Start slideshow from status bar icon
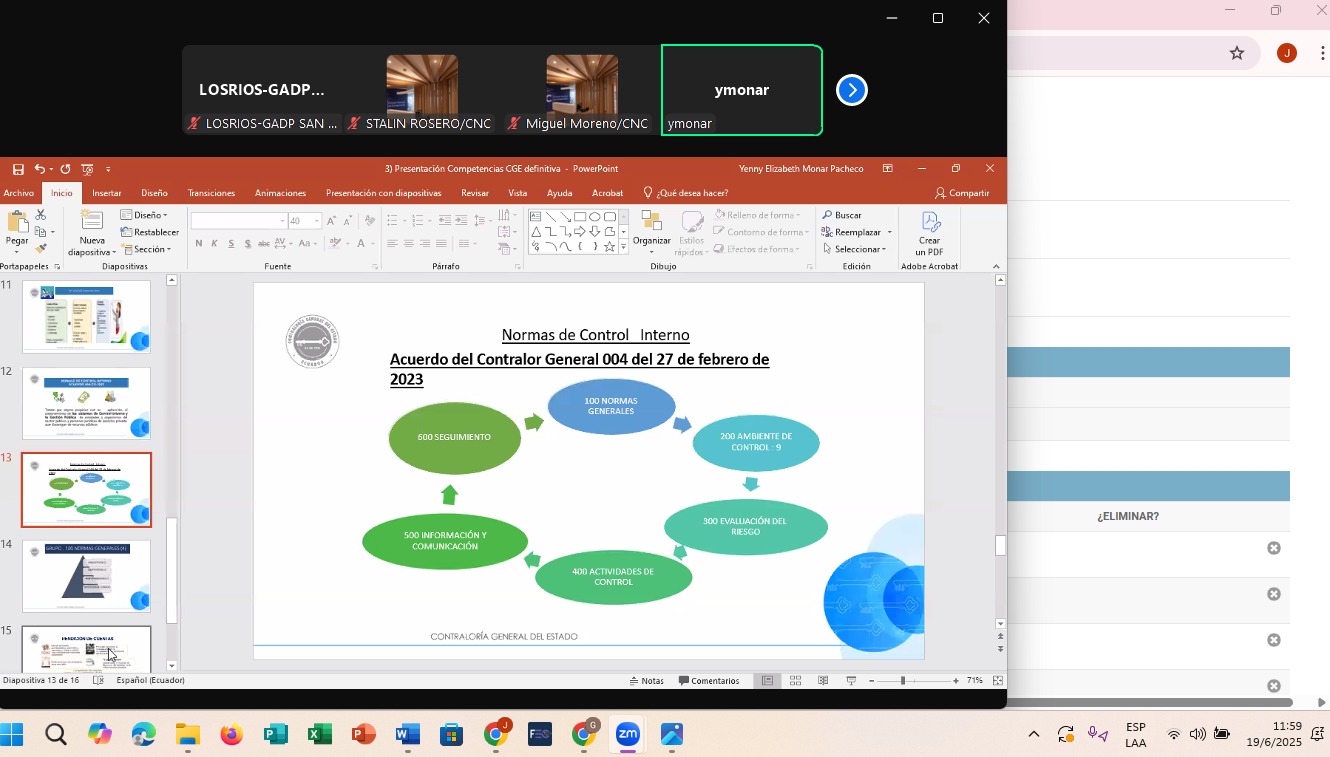The width and height of the screenshot is (1330, 757). pyautogui.click(x=851, y=681)
